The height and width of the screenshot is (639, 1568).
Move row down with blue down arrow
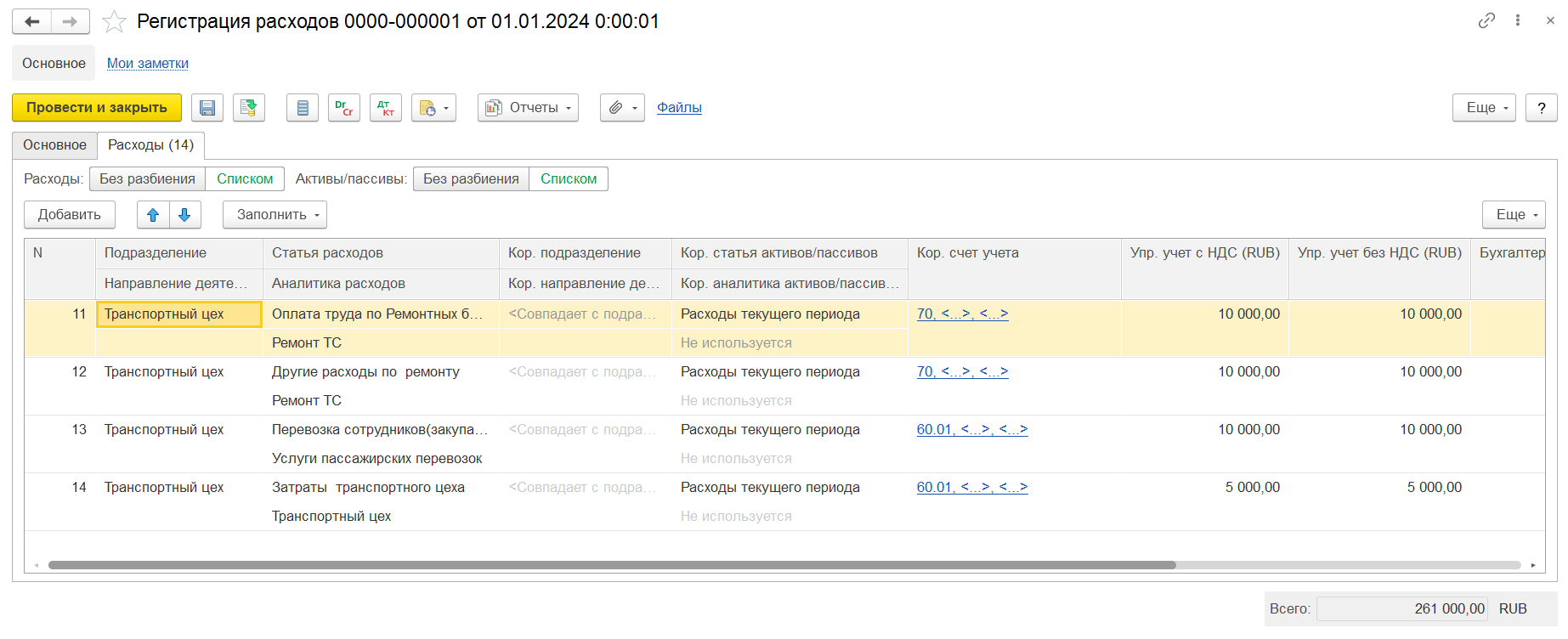(x=185, y=215)
